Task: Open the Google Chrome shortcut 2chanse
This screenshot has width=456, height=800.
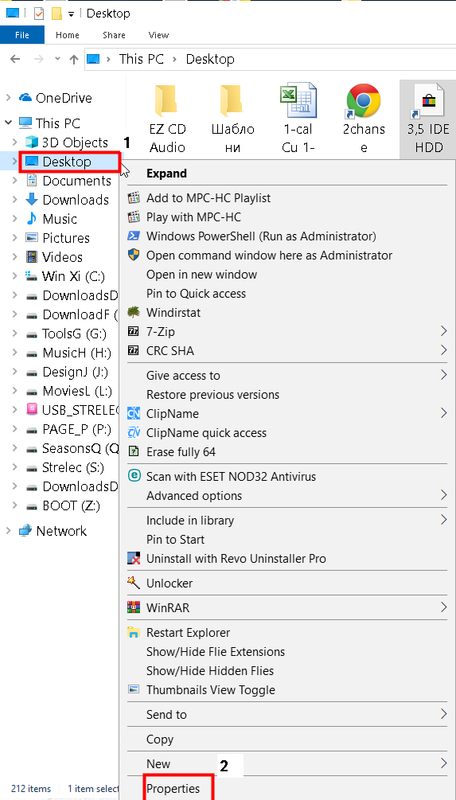Action: (364, 119)
